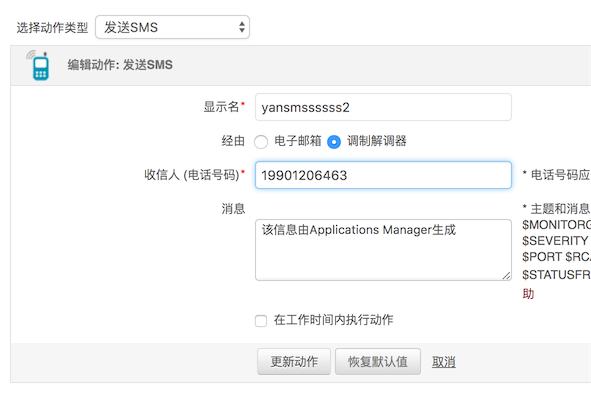Click inside the 消息 message textarea
591x395 pixels.
[383, 250]
